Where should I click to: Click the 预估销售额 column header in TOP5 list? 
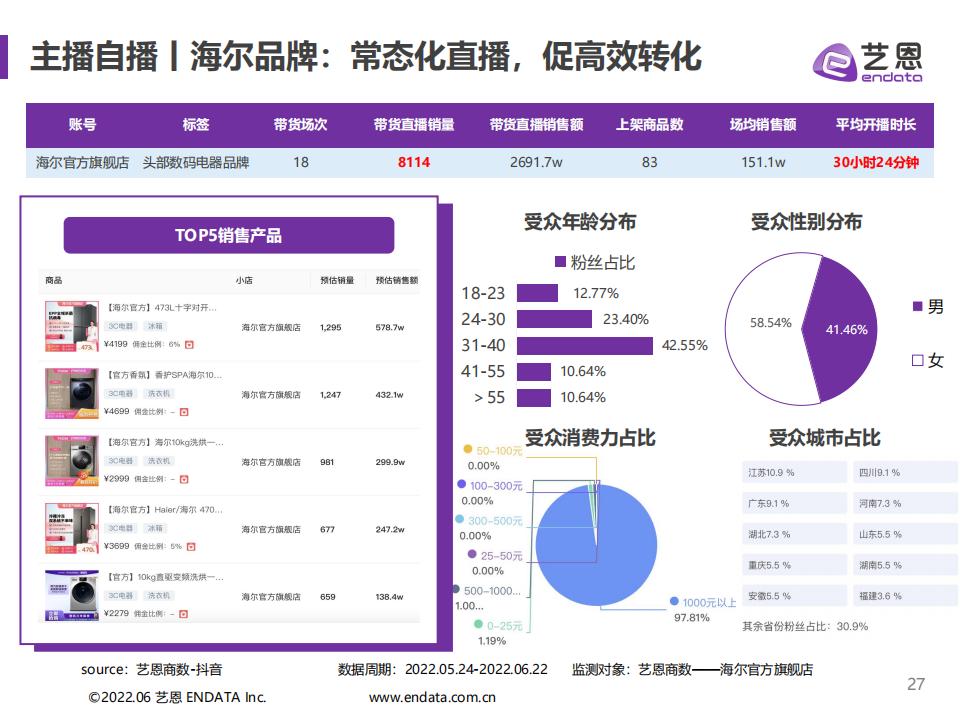[x=397, y=280]
